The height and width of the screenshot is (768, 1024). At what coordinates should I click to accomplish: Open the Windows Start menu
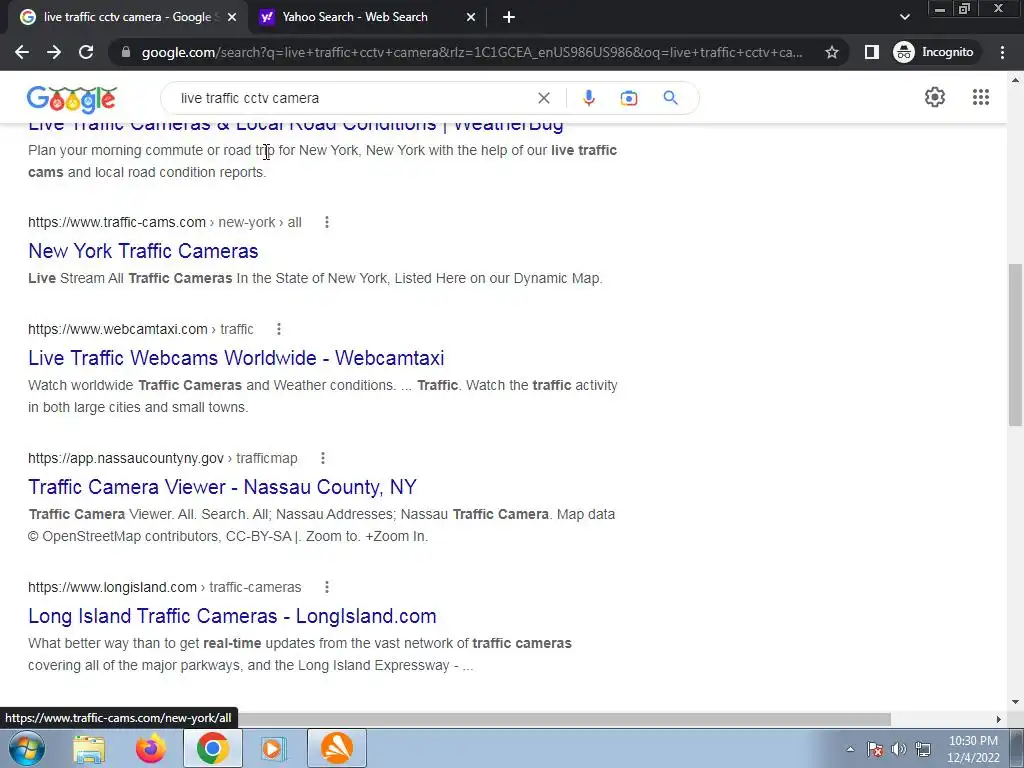click(x=27, y=748)
